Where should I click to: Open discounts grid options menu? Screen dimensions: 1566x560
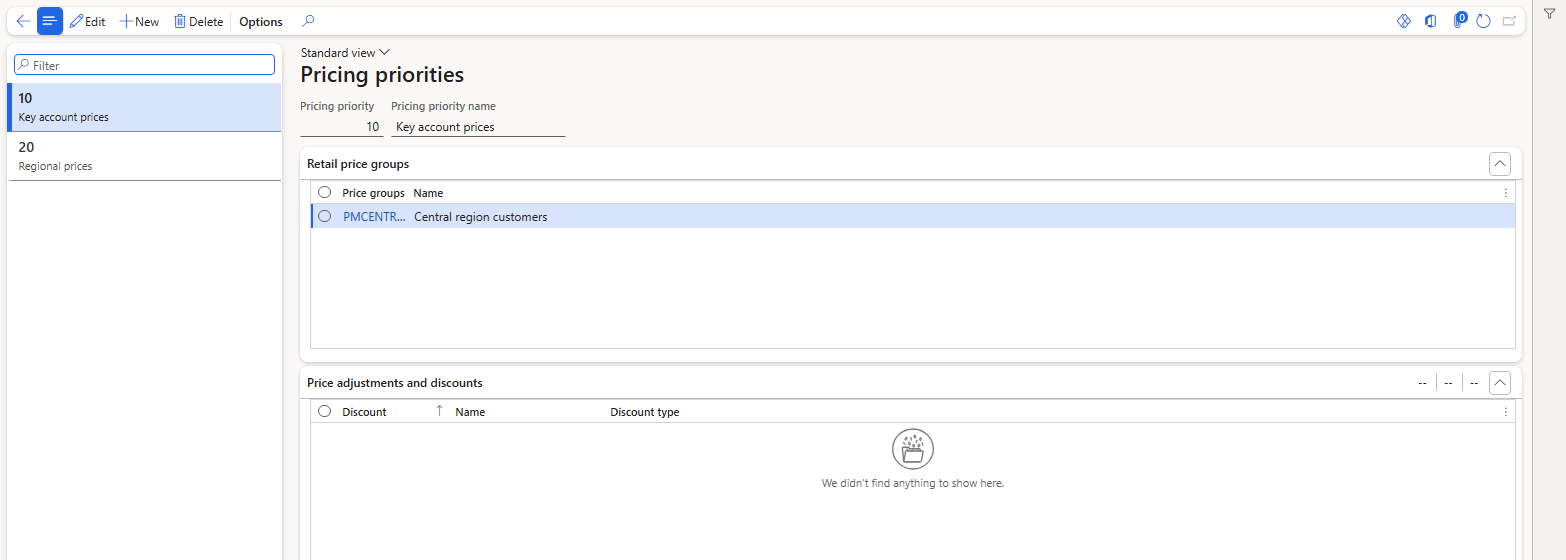pos(1506,412)
